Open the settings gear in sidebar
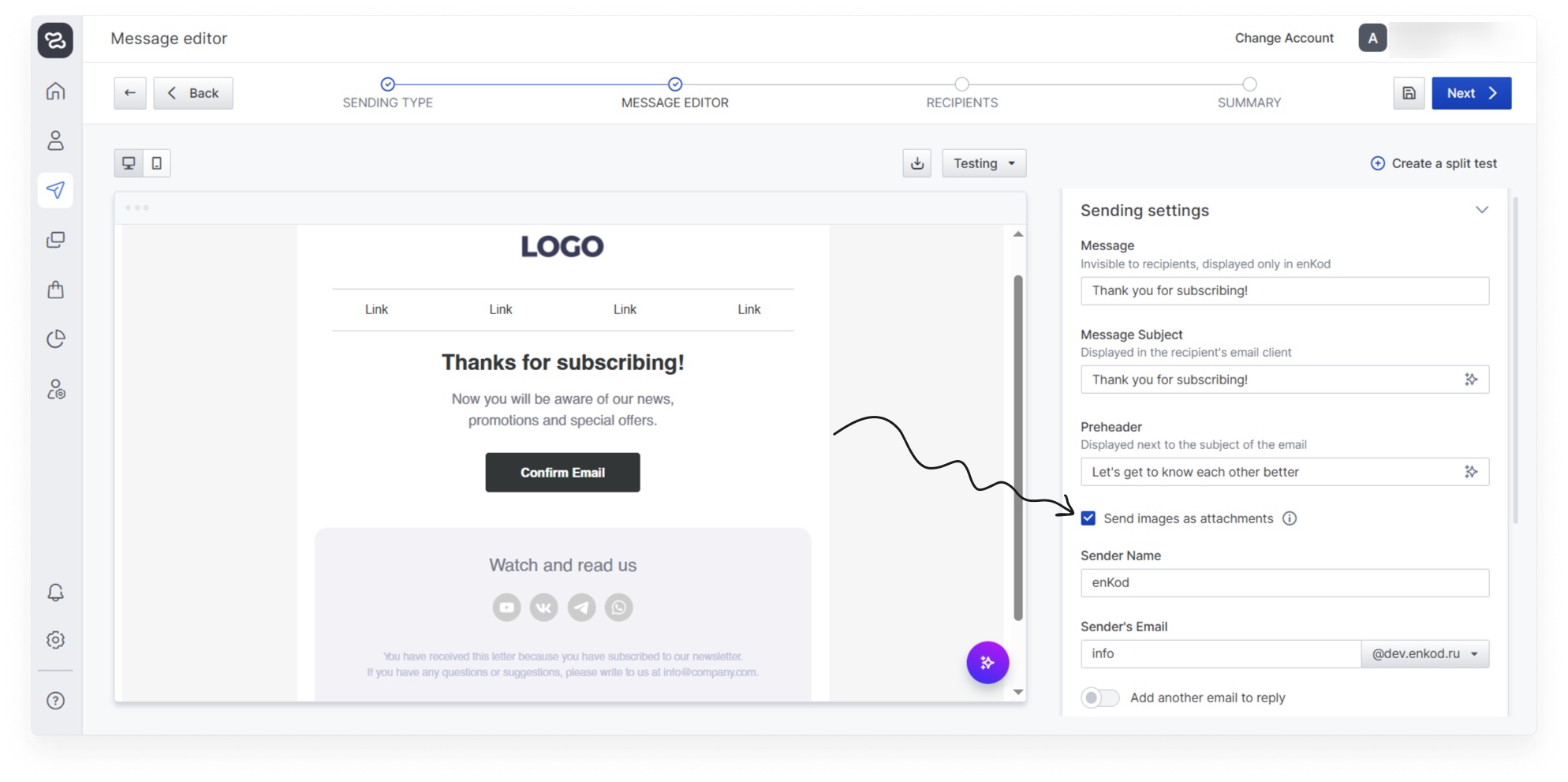The width and height of the screenshot is (1568, 782). click(x=55, y=640)
